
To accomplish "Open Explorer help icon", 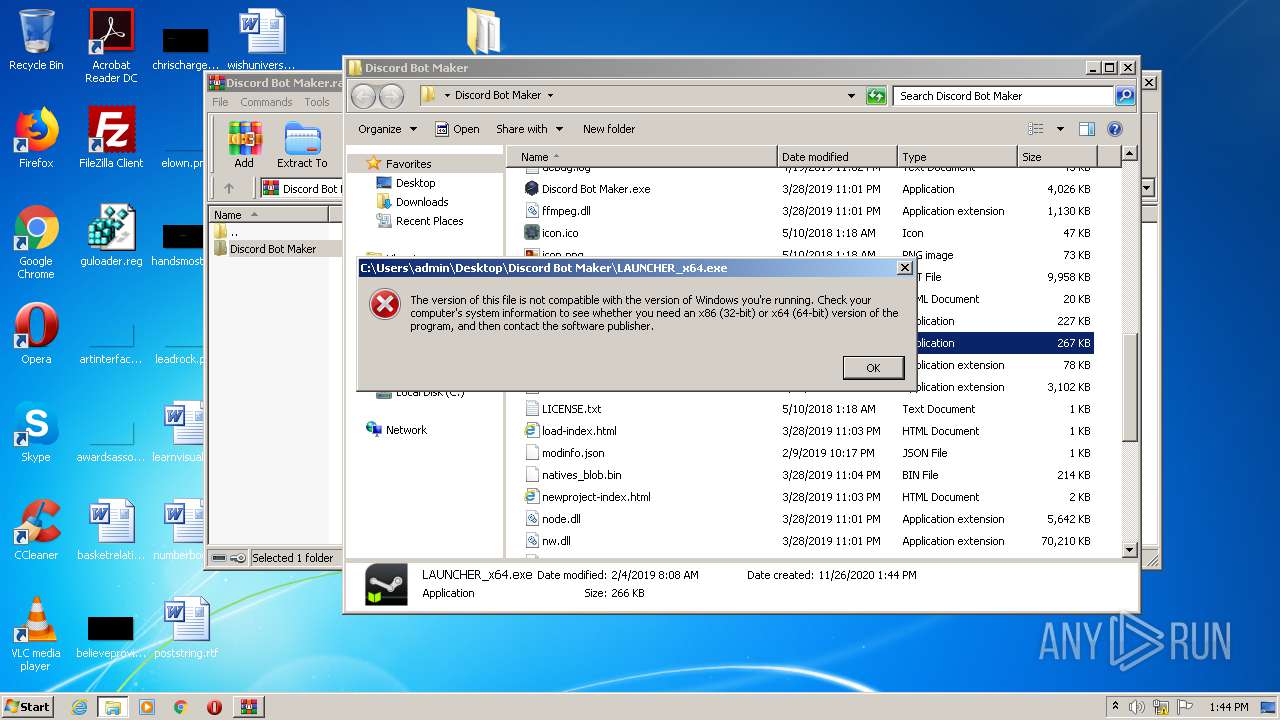I will [x=1115, y=129].
